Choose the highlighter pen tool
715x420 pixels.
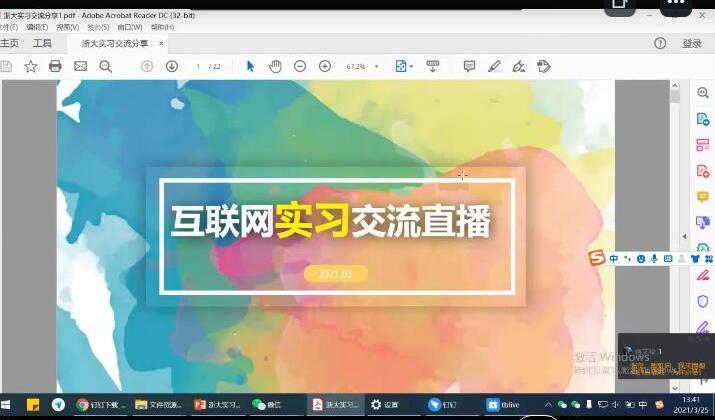494,66
